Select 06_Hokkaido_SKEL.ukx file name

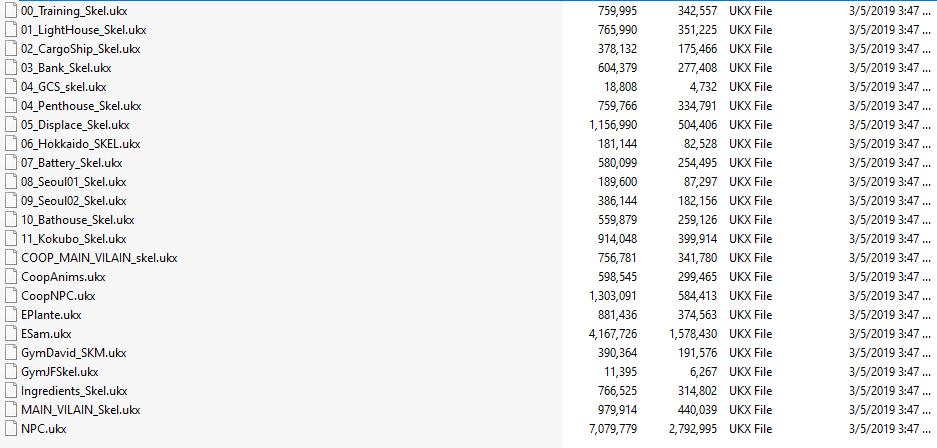(78, 144)
